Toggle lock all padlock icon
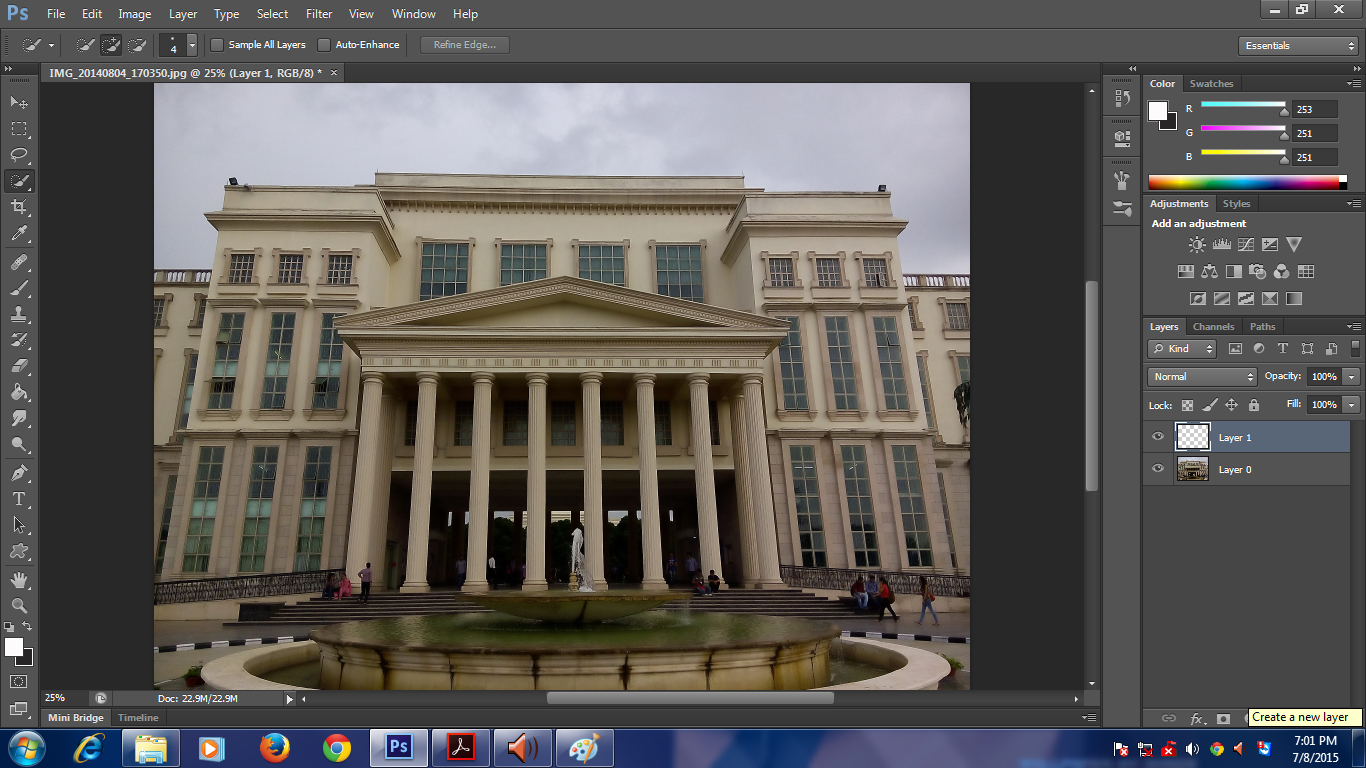The width and height of the screenshot is (1366, 768). click(x=1254, y=405)
